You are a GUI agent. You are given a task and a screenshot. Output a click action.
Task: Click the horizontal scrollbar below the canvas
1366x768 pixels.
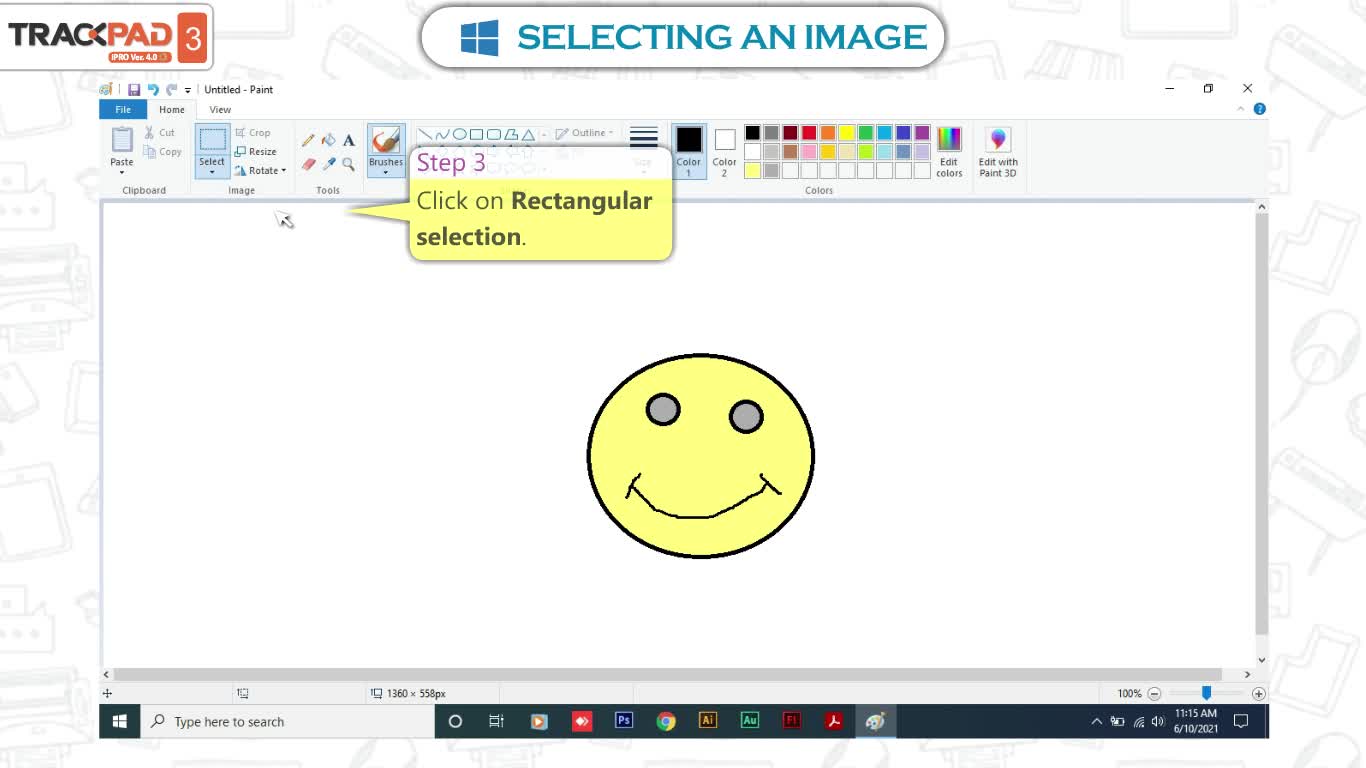tap(666, 675)
